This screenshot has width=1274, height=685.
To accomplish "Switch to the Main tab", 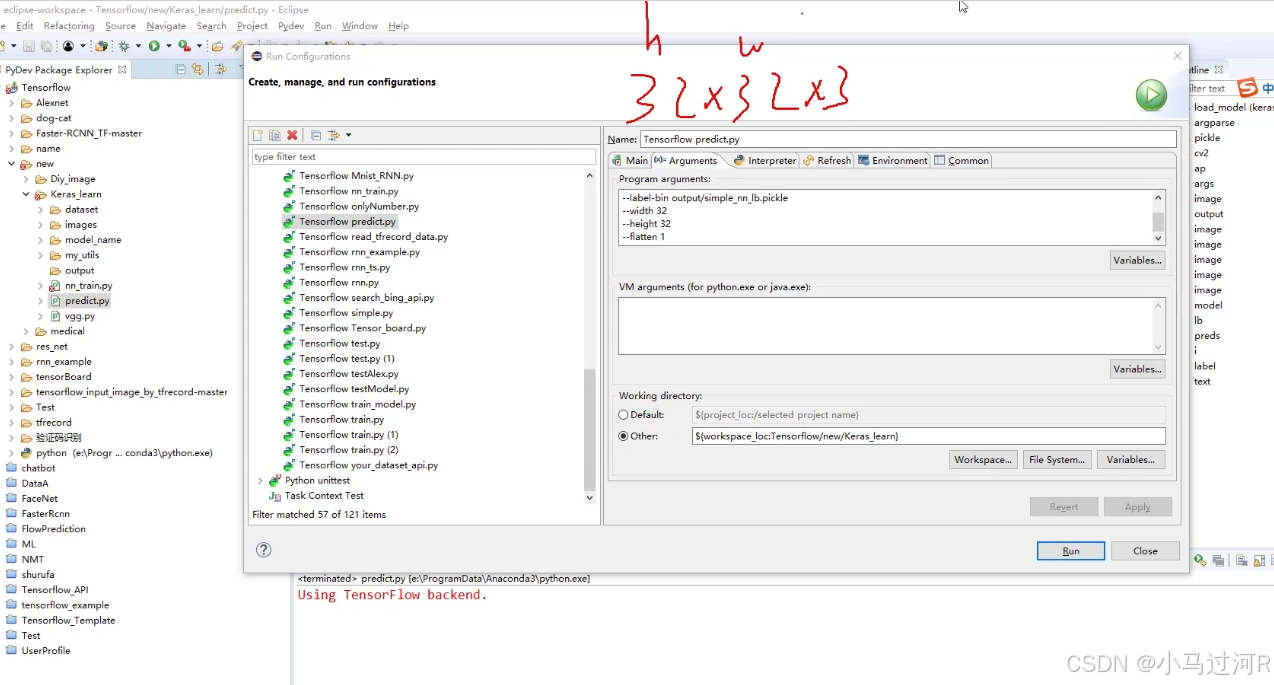I will click(630, 160).
